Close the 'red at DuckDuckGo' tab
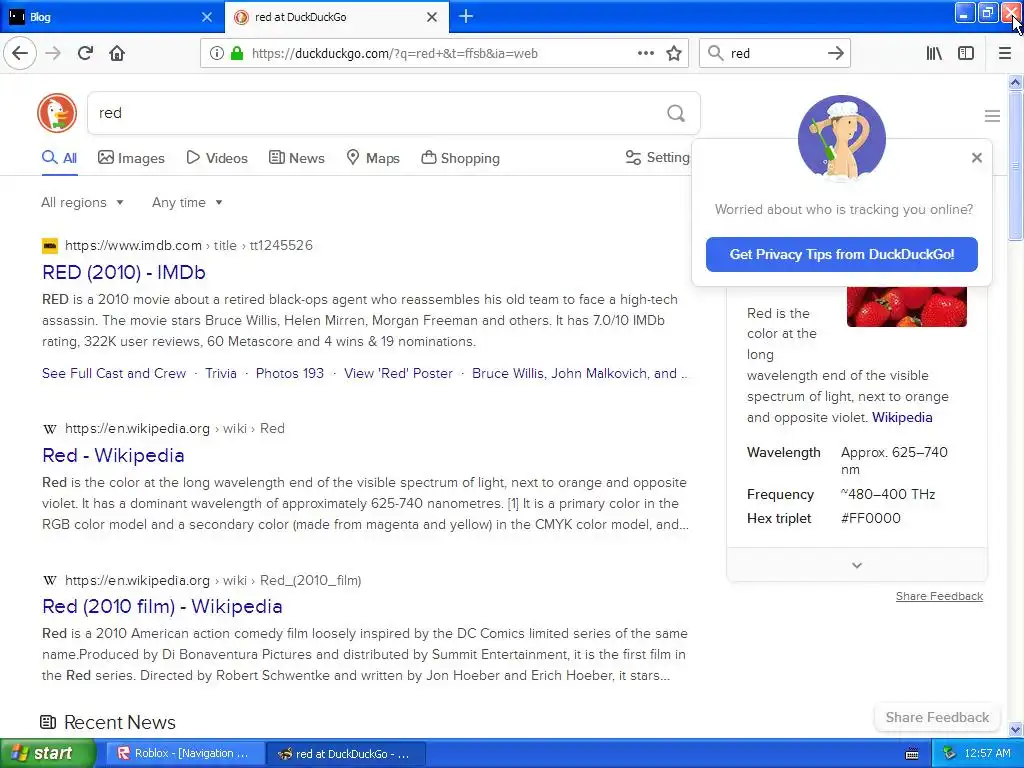Image resolution: width=1024 pixels, height=768 pixels. click(432, 17)
